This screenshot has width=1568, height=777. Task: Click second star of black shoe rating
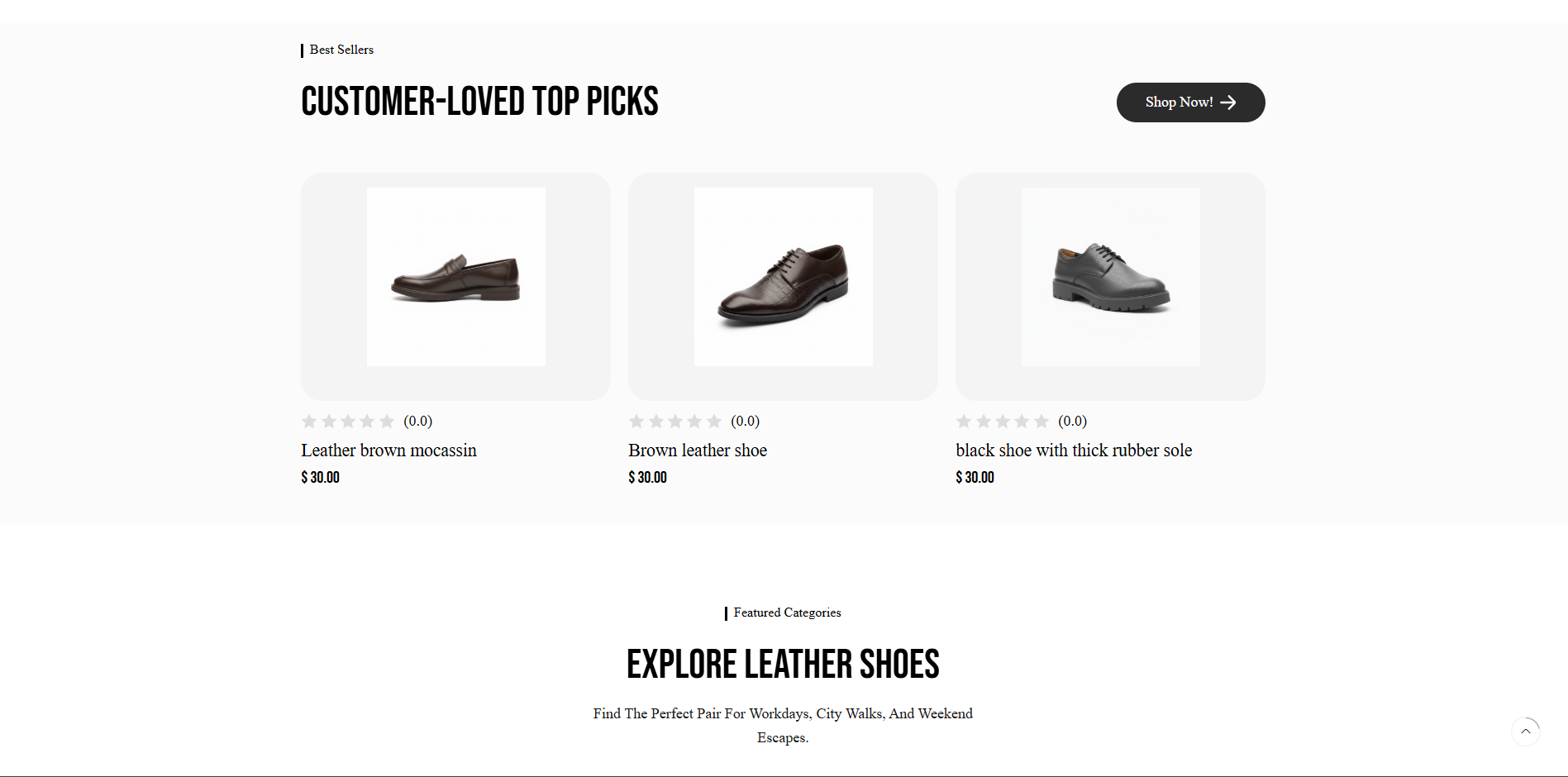coord(984,422)
